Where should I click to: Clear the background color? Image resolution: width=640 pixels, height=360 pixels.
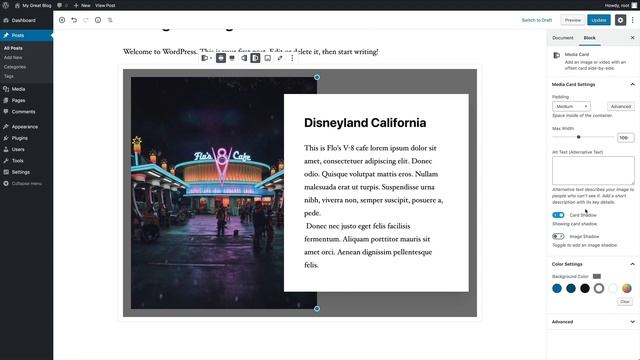tap(625, 302)
